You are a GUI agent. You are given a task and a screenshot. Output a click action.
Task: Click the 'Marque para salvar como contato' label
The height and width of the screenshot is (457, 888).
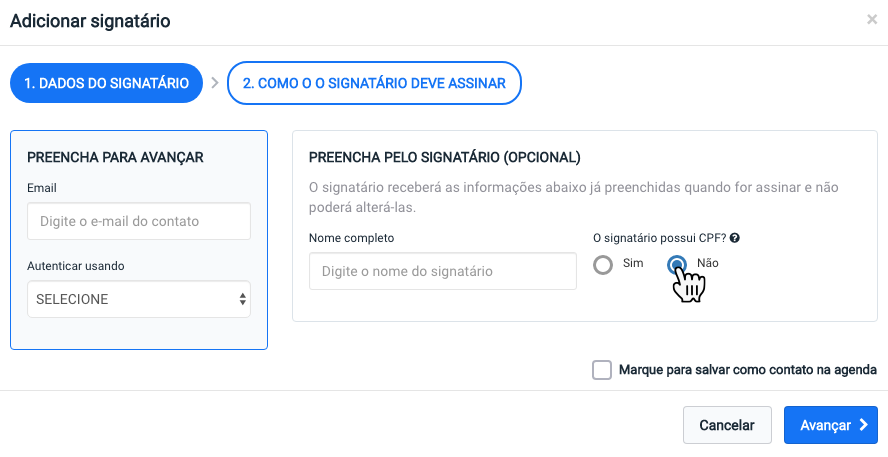point(748,370)
